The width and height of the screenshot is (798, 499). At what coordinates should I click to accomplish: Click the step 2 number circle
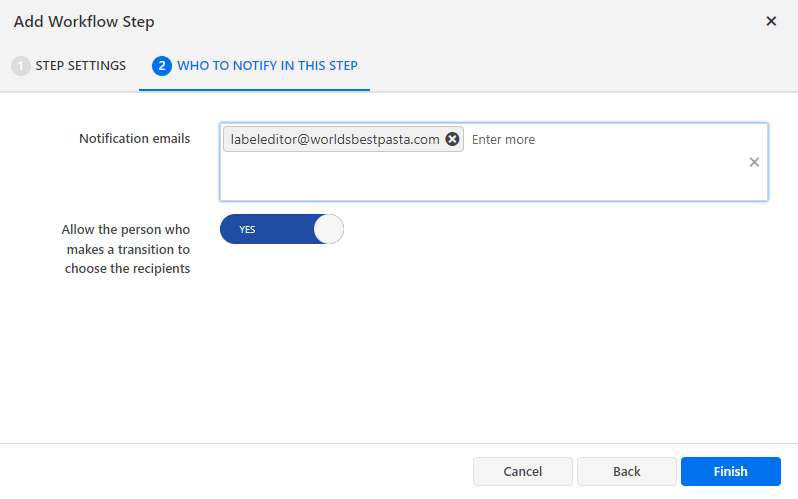click(162, 66)
